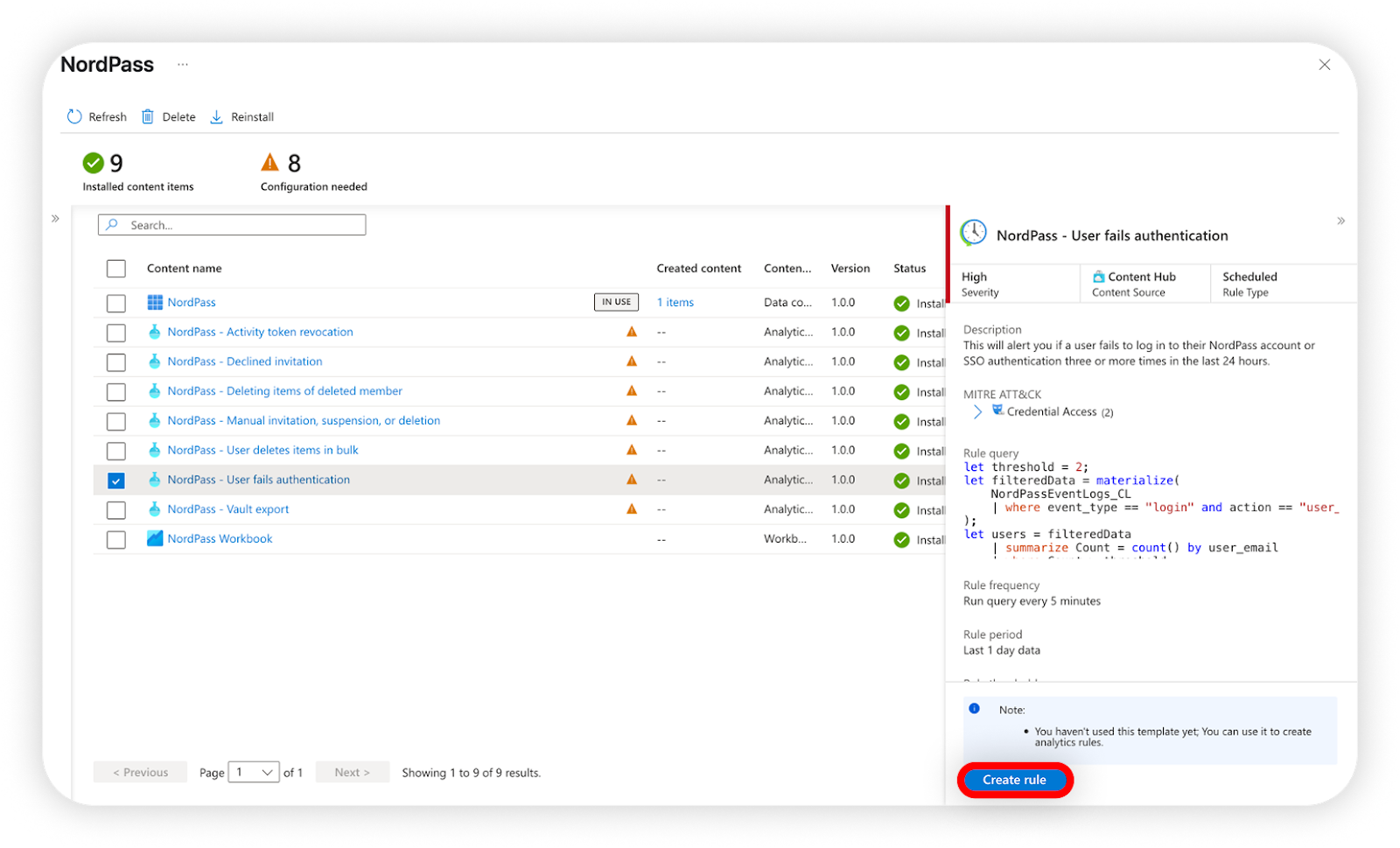Viewport: 1400px width, 848px height.
Task: Sort by Content name column header
Action: click(185, 269)
